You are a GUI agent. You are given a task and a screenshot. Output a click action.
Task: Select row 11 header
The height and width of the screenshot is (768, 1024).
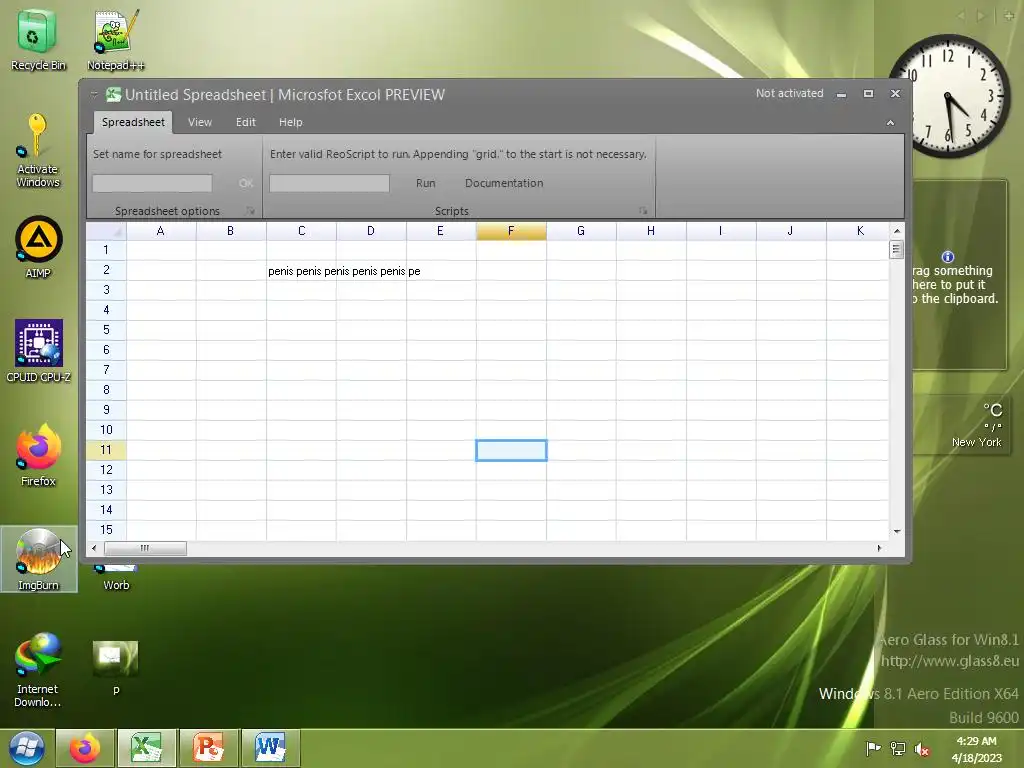[106, 450]
